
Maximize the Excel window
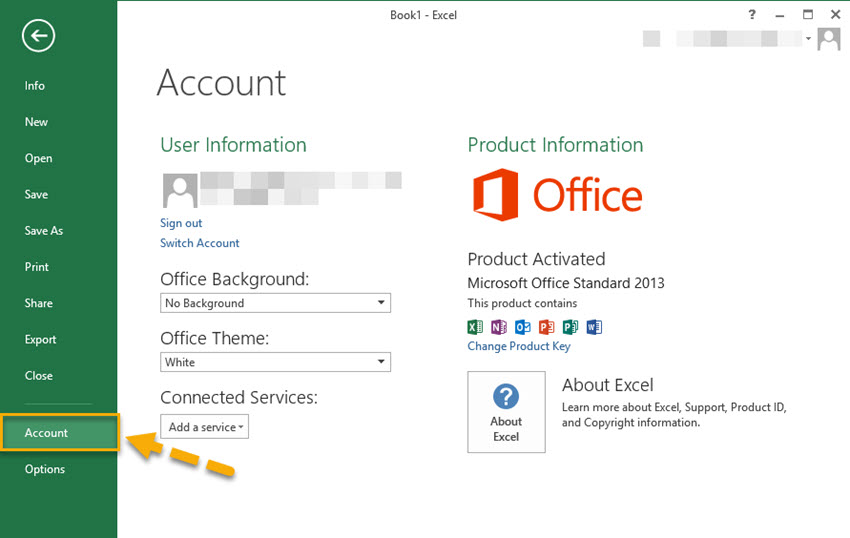[808, 15]
